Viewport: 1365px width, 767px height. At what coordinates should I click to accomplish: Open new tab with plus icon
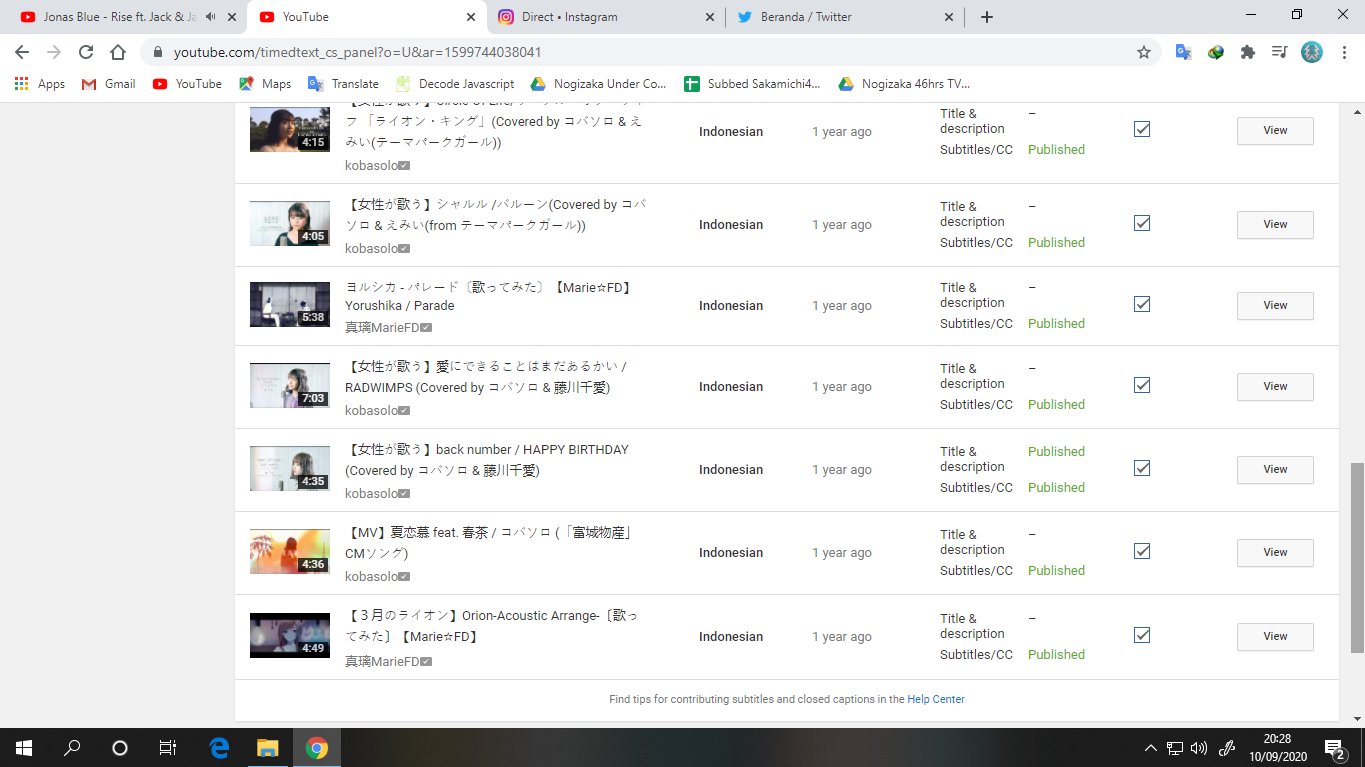coord(987,17)
